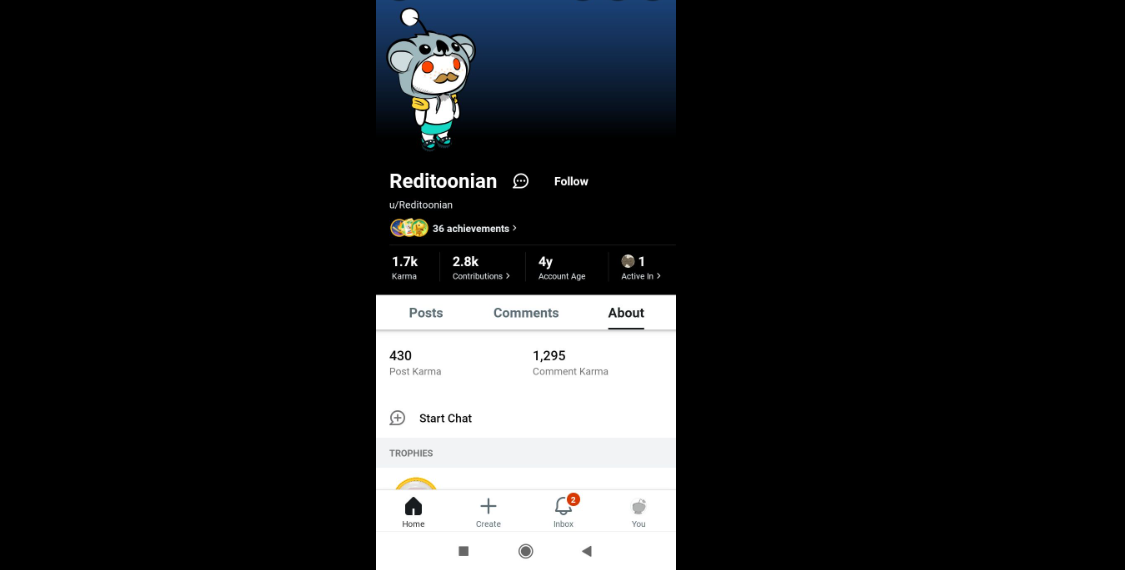Click the gold trophy thumbnail under Trophies
The image size is (1125, 570).
(416, 484)
